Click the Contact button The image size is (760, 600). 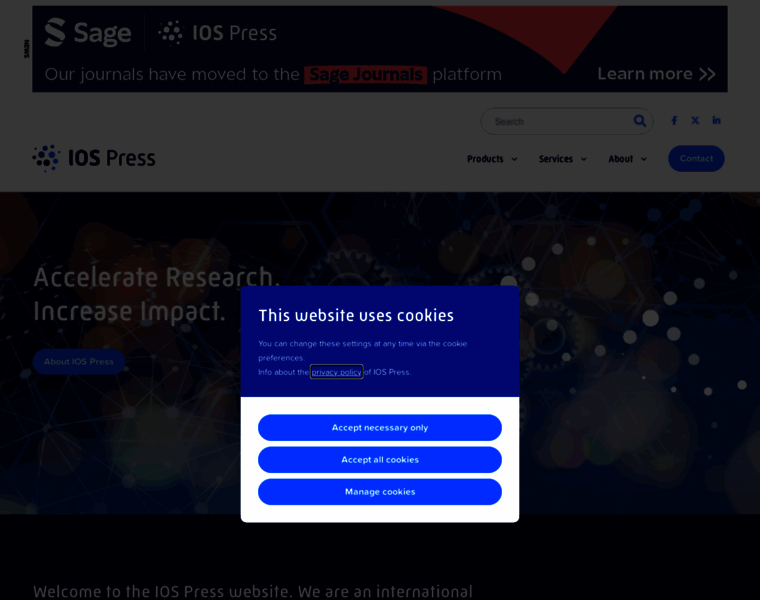click(696, 158)
